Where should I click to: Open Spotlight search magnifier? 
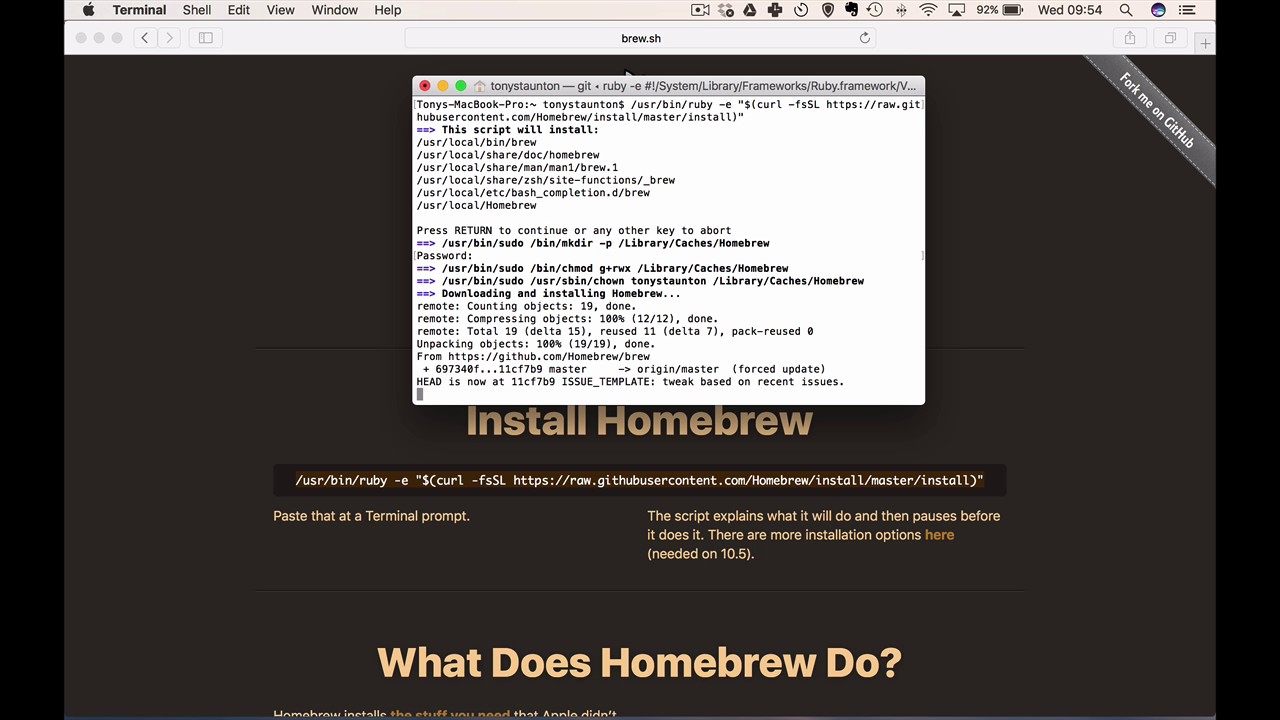[1126, 10]
